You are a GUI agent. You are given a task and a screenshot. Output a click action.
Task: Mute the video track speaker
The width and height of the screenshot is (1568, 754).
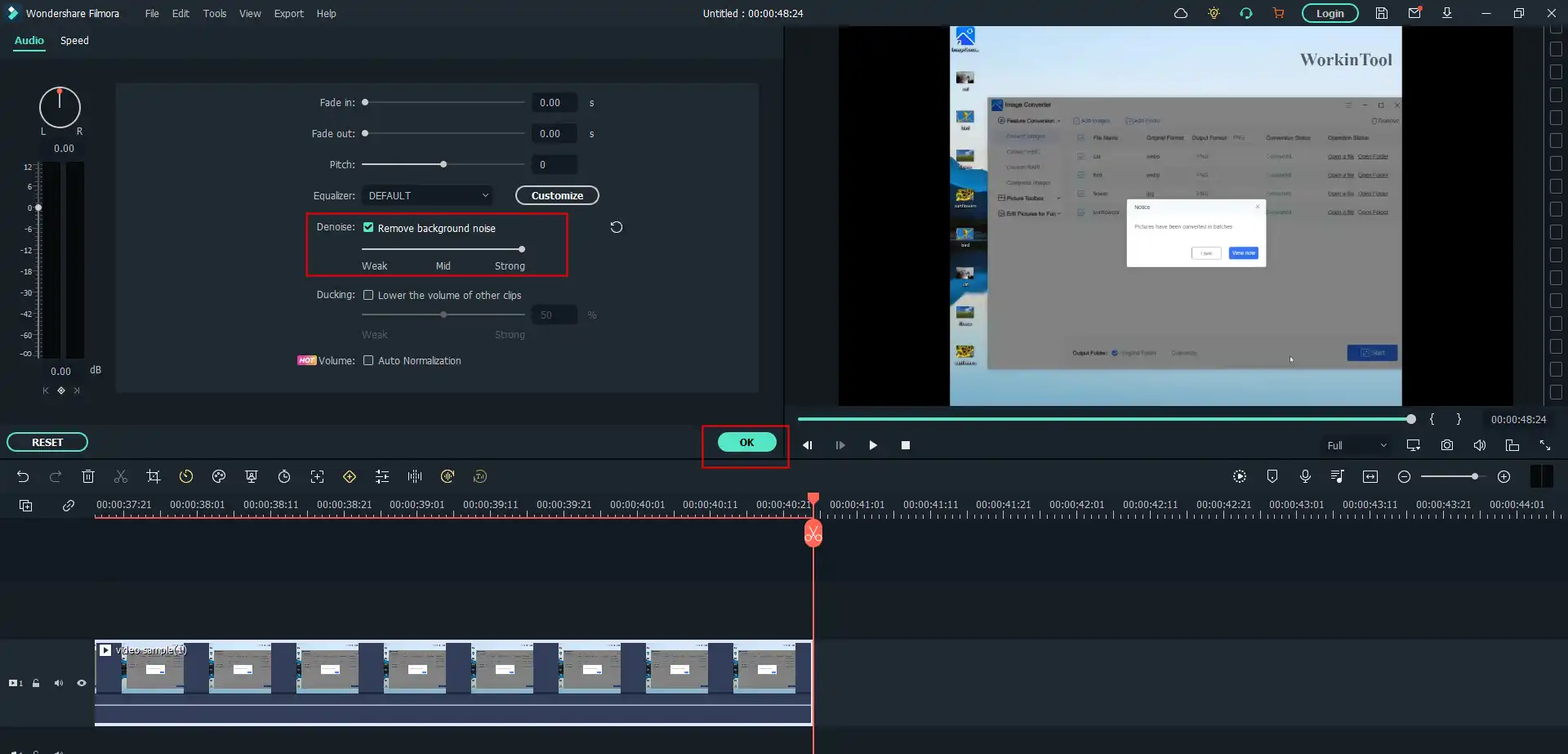click(x=59, y=683)
